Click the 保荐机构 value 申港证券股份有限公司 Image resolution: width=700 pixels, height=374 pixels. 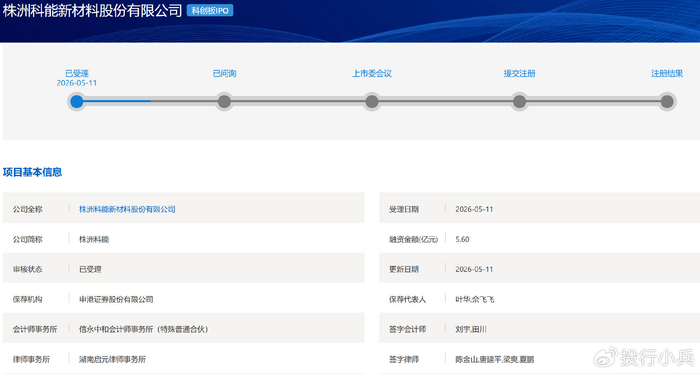coord(116,299)
